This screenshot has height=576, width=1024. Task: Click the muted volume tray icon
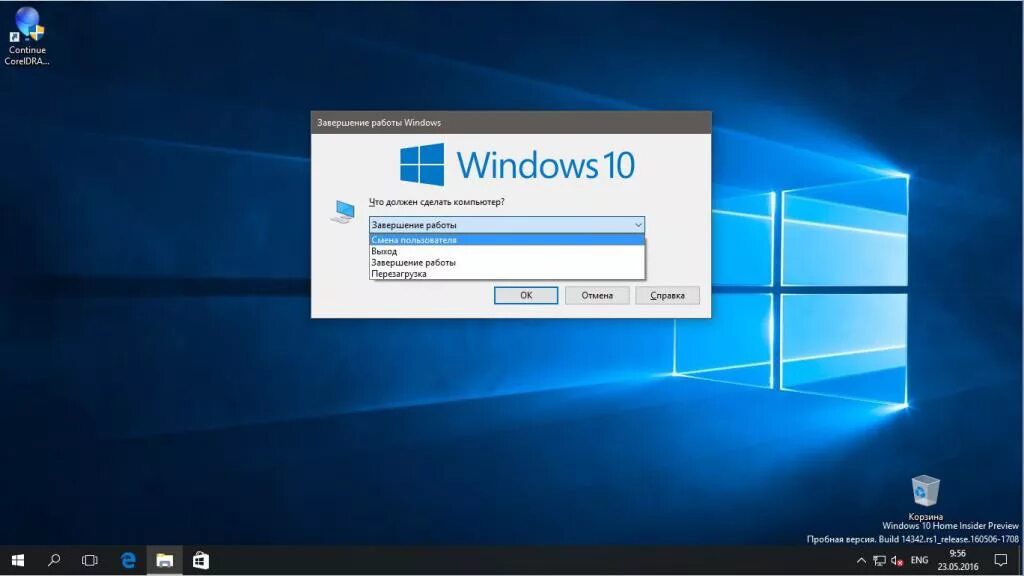897,560
